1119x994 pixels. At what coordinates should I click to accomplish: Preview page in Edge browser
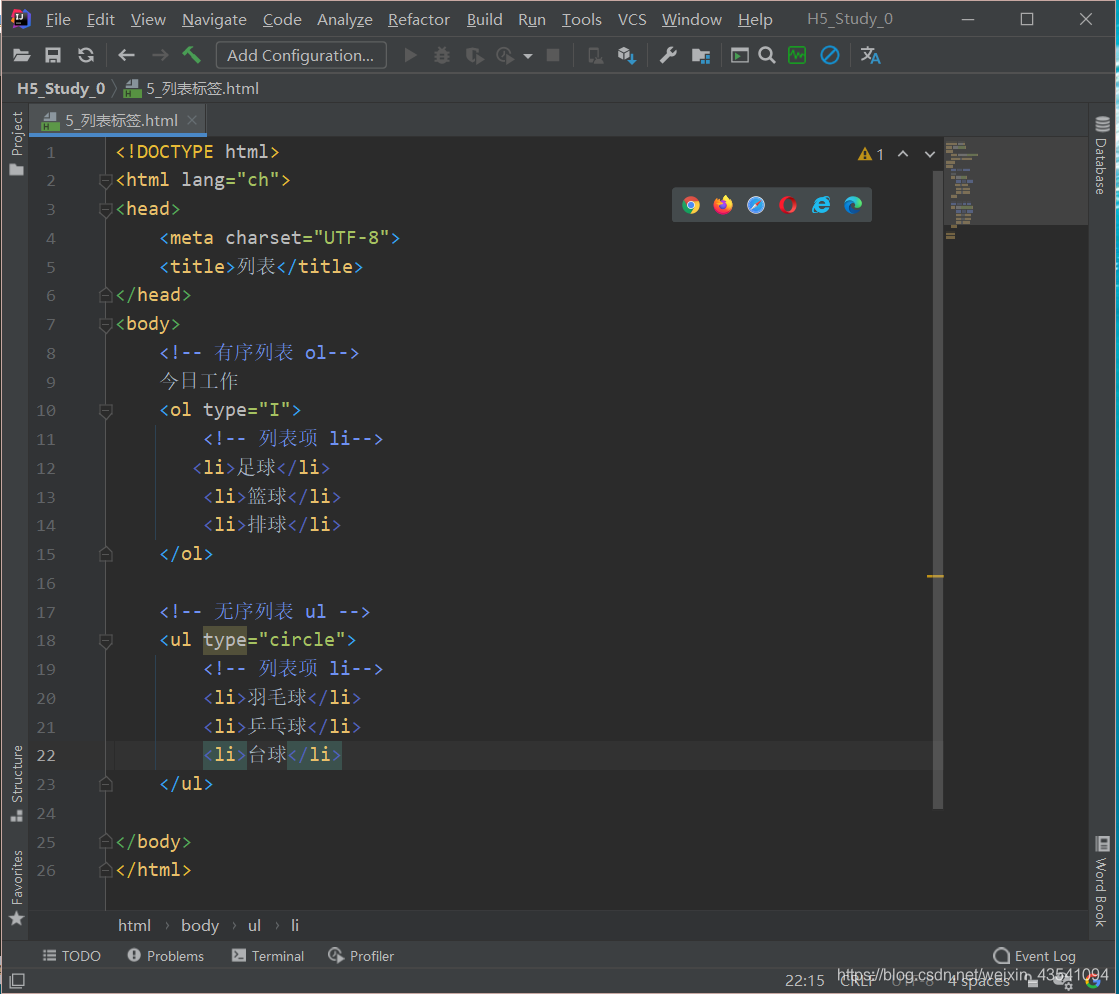tap(853, 206)
